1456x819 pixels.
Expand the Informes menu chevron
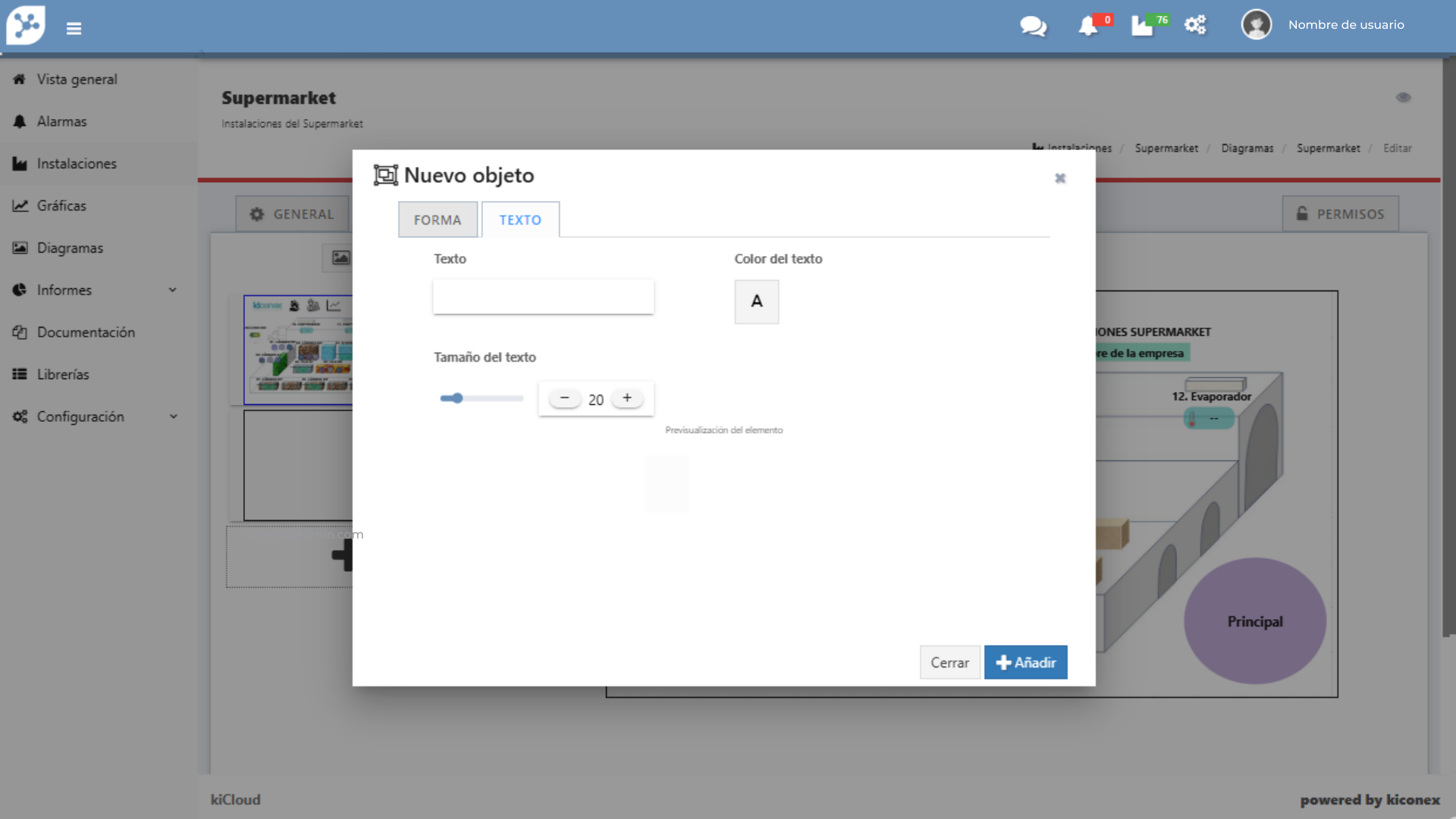click(173, 290)
